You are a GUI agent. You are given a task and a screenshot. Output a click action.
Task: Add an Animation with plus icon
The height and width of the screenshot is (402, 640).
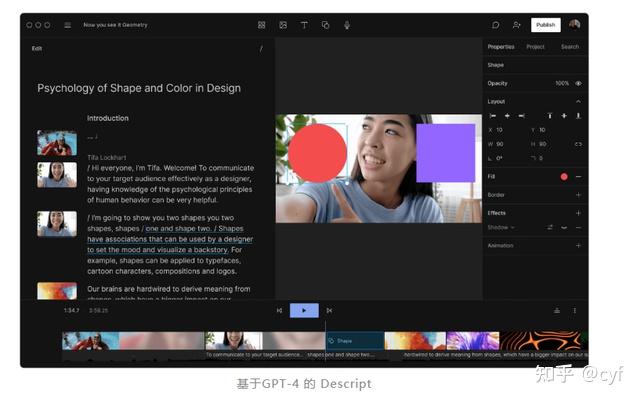click(x=578, y=246)
